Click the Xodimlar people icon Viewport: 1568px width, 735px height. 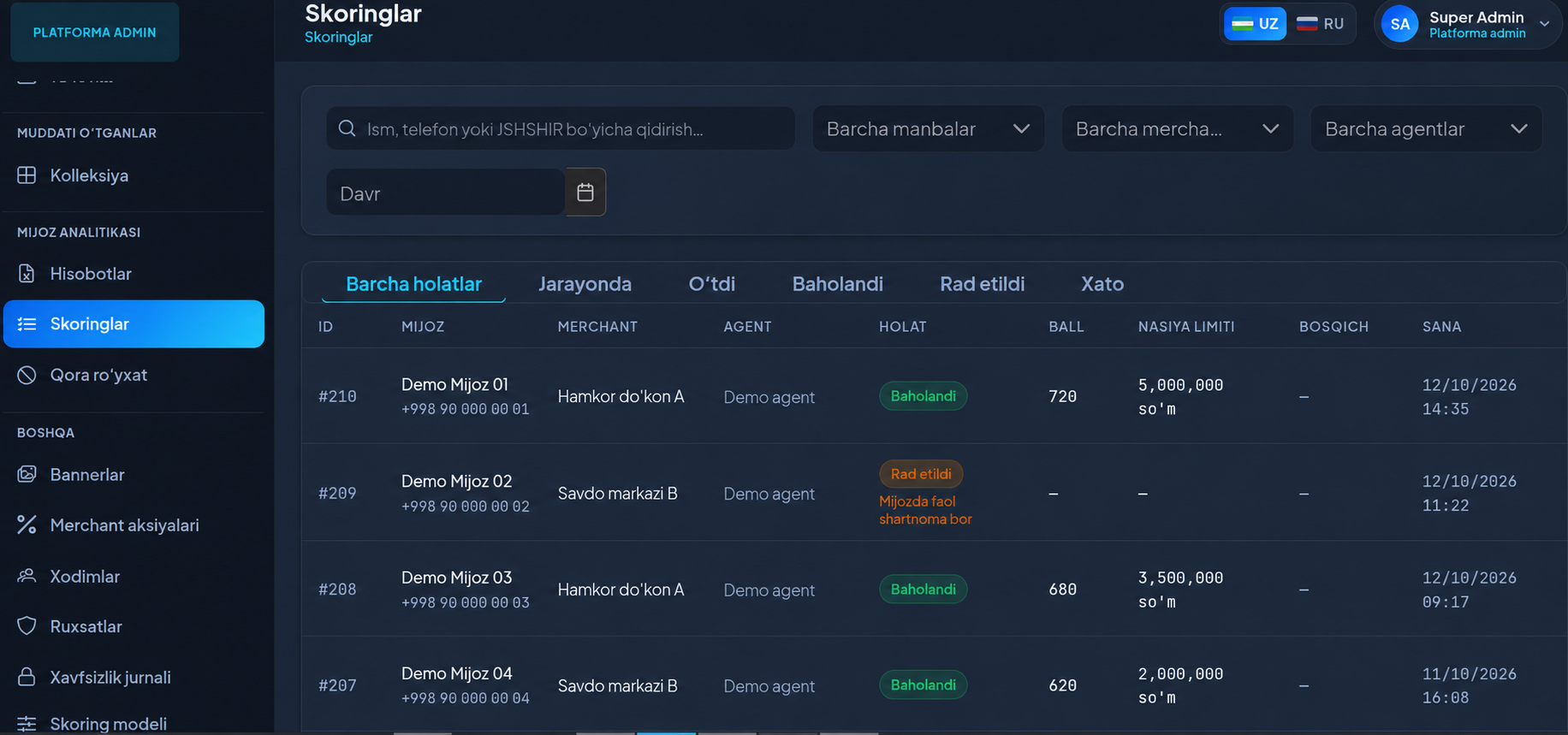(x=27, y=576)
